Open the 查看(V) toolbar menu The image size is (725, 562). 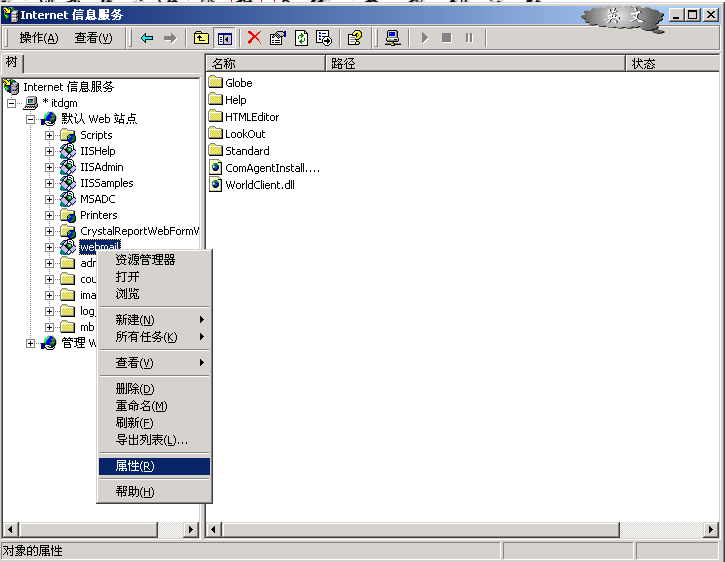(93, 38)
